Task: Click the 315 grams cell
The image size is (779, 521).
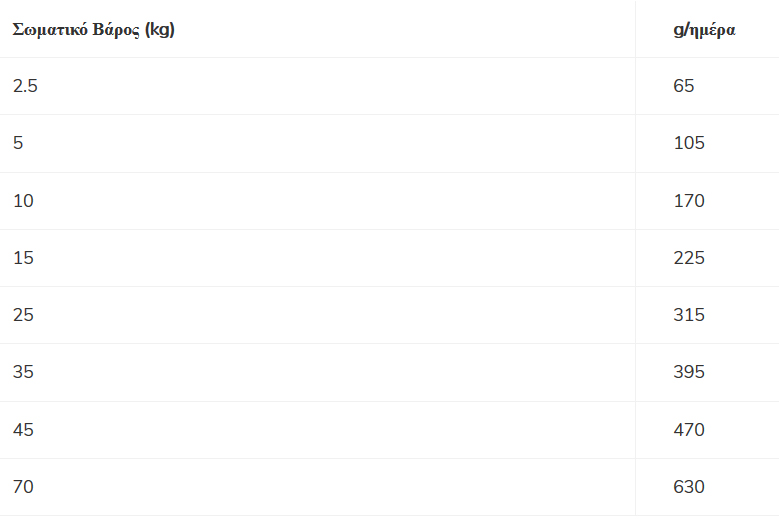Action: [x=689, y=315]
